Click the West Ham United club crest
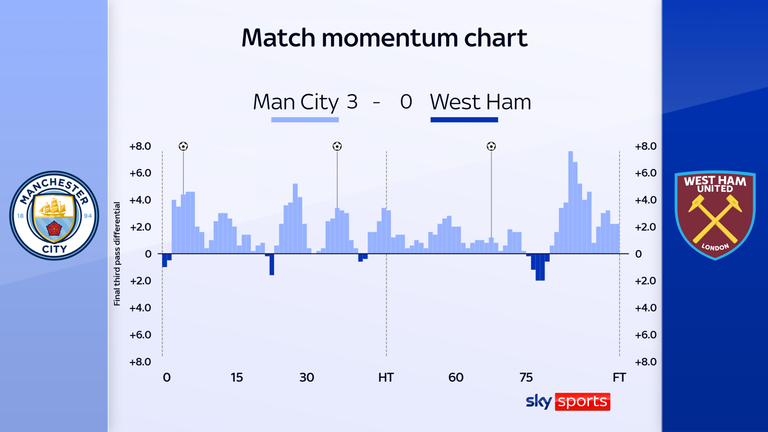The width and height of the screenshot is (768, 432). point(714,215)
